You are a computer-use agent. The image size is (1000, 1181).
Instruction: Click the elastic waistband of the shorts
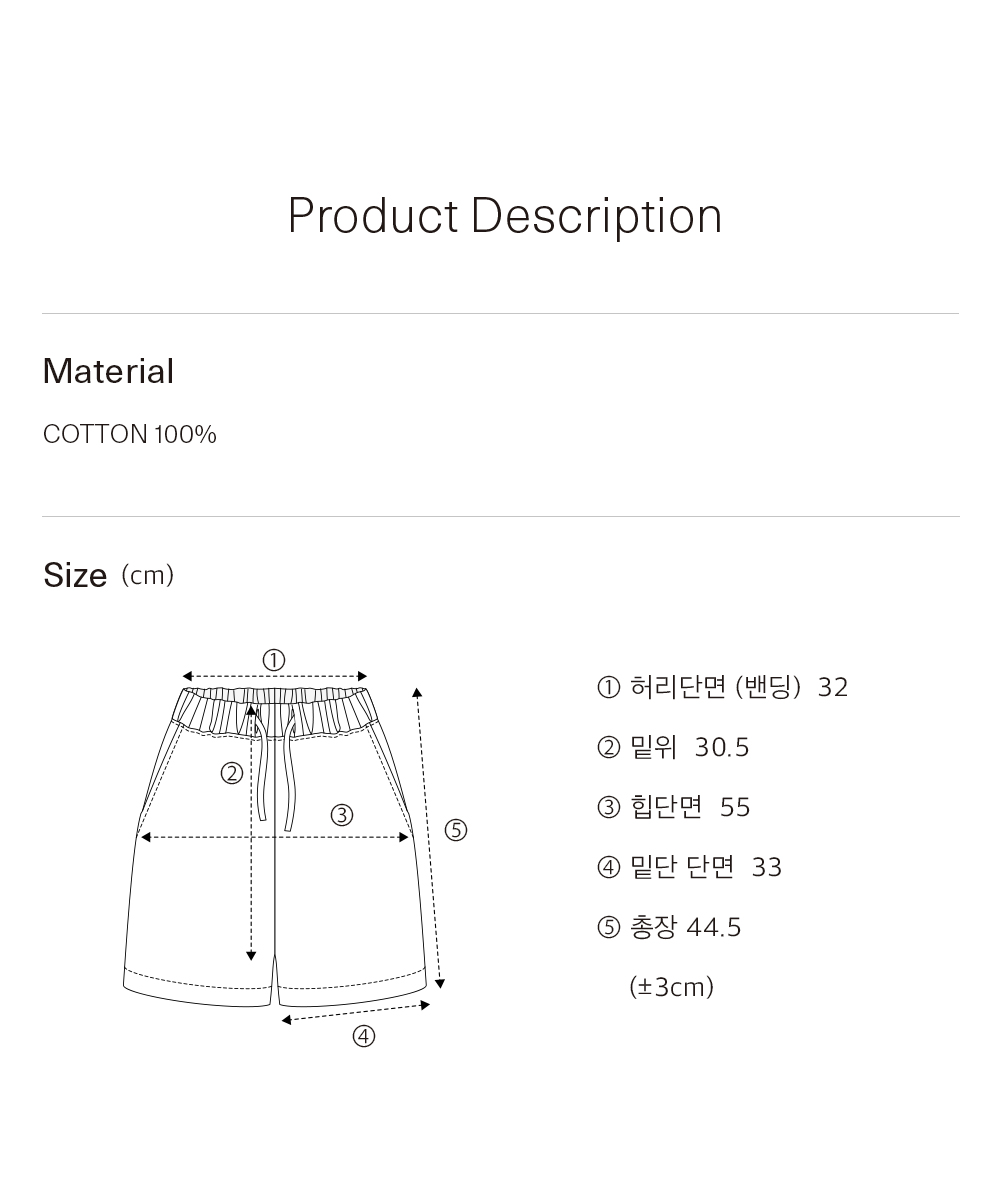(274, 711)
